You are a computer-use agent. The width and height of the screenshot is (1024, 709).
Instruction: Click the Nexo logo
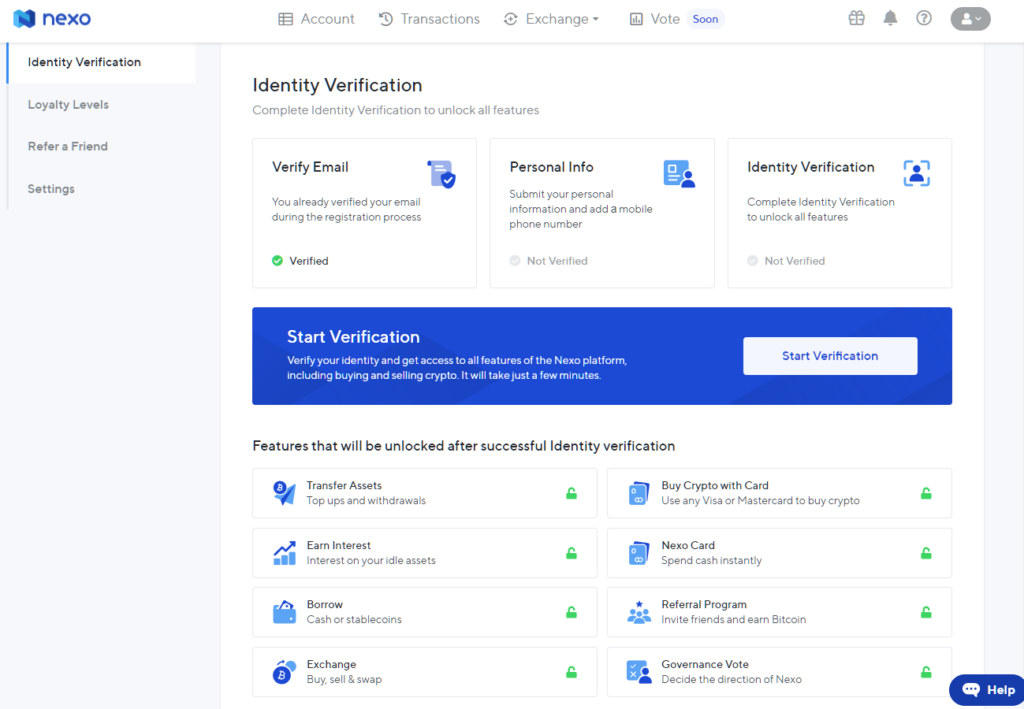[52, 18]
